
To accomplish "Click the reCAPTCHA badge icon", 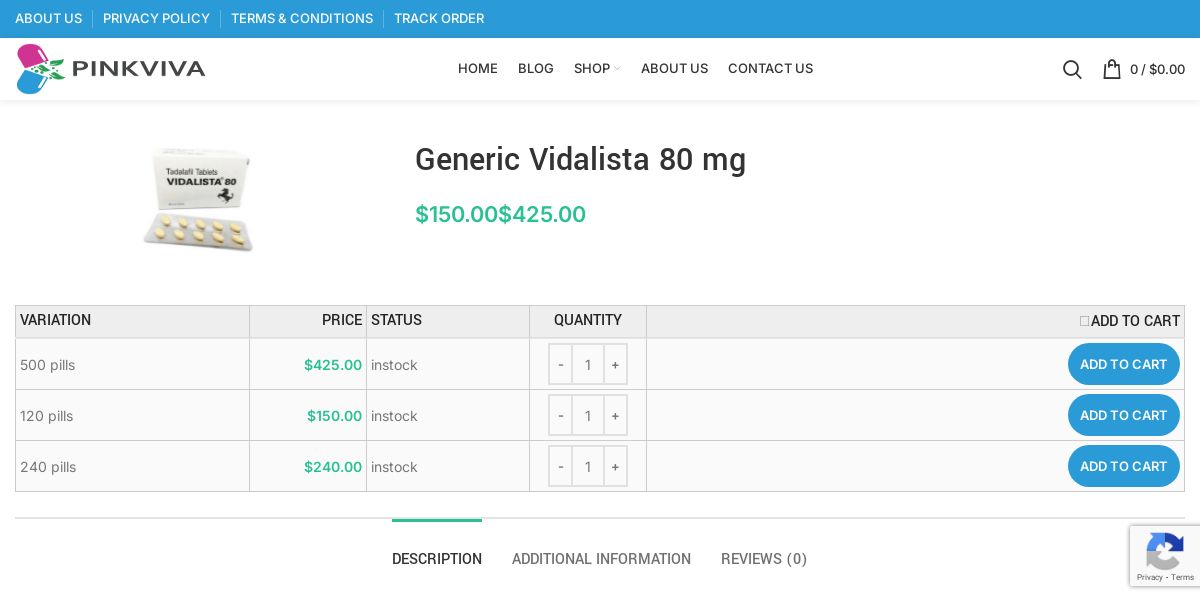I will pyautogui.click(x=1165, y=552).
